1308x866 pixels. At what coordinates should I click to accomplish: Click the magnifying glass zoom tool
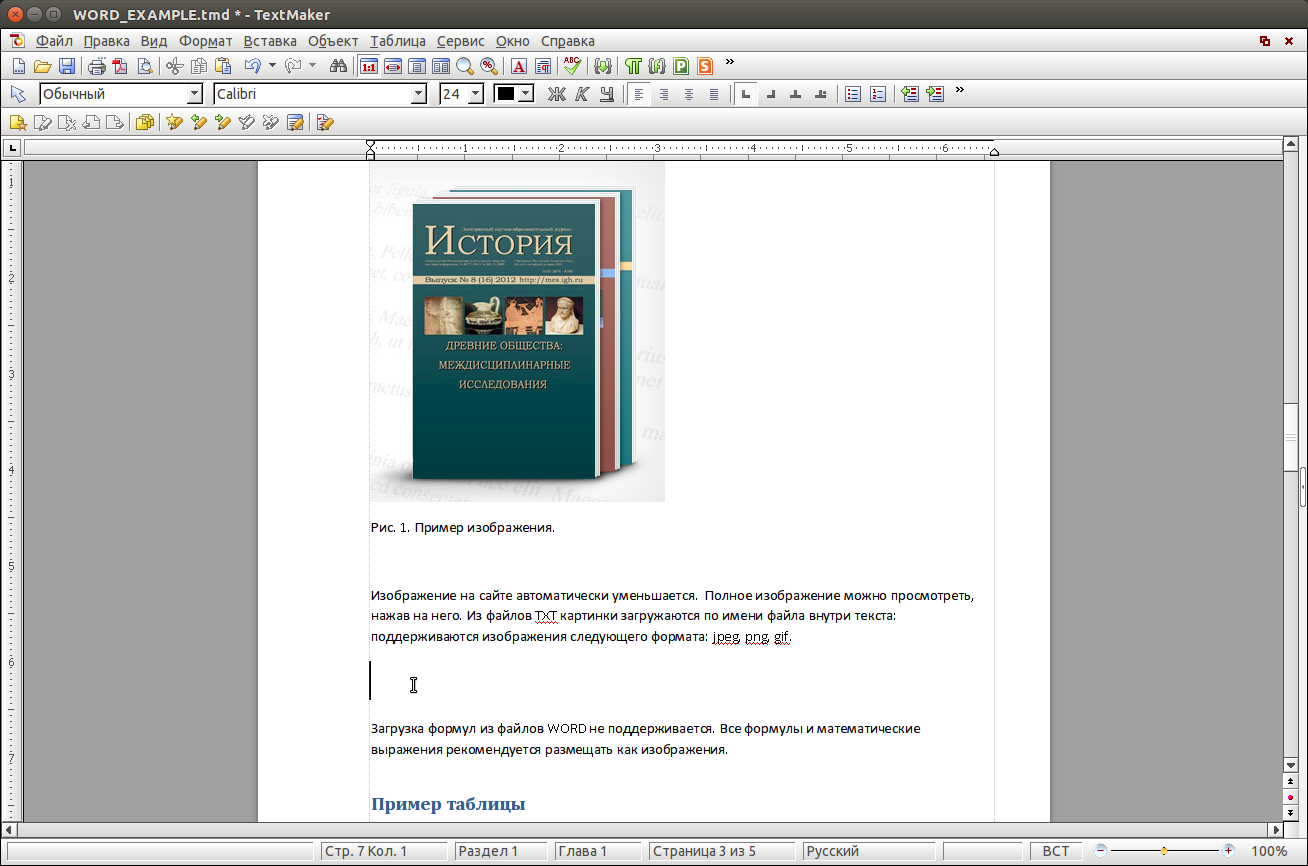465,67
